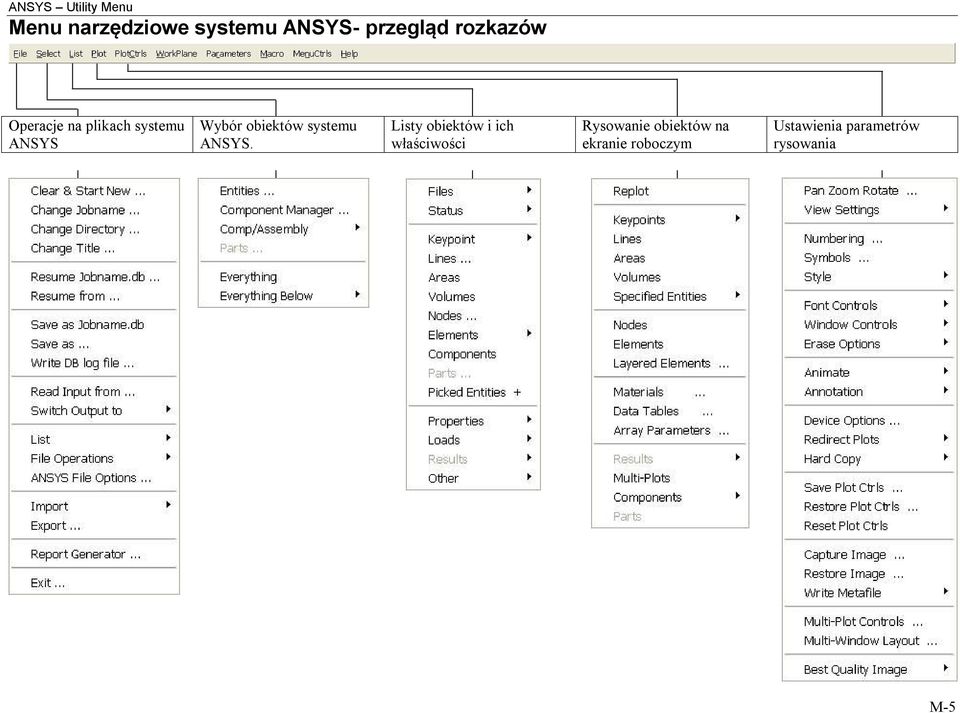Image resolution: width=960 pixels, height=713 pixels.
Task: Select Change Title entry
Action: pos(94,248)
